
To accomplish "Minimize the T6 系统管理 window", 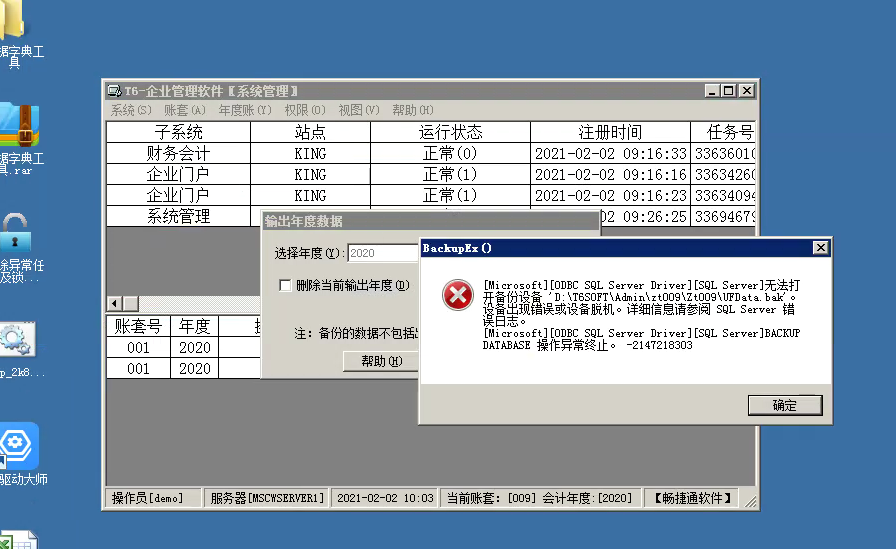I will 711,91.
